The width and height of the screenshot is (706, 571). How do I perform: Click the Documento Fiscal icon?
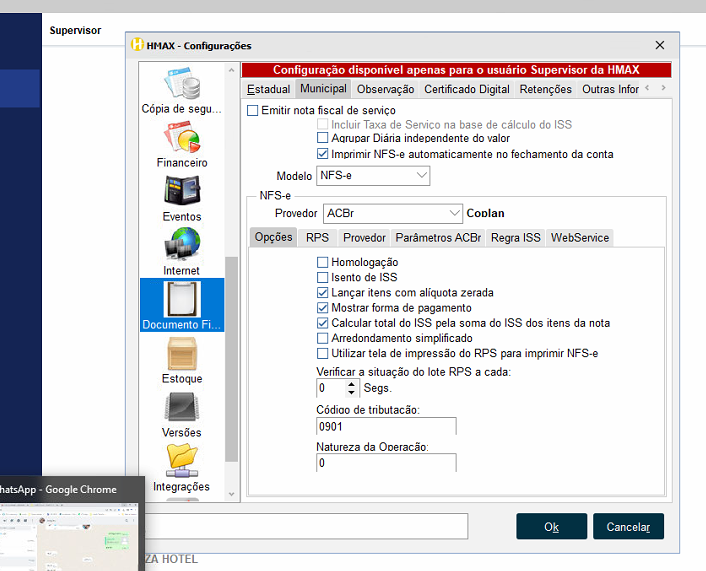tap(182, 299)
